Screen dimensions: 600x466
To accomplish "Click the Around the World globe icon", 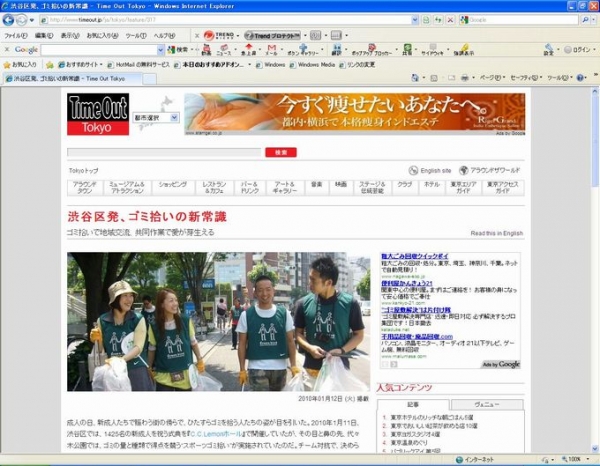I will coord(463,170).
